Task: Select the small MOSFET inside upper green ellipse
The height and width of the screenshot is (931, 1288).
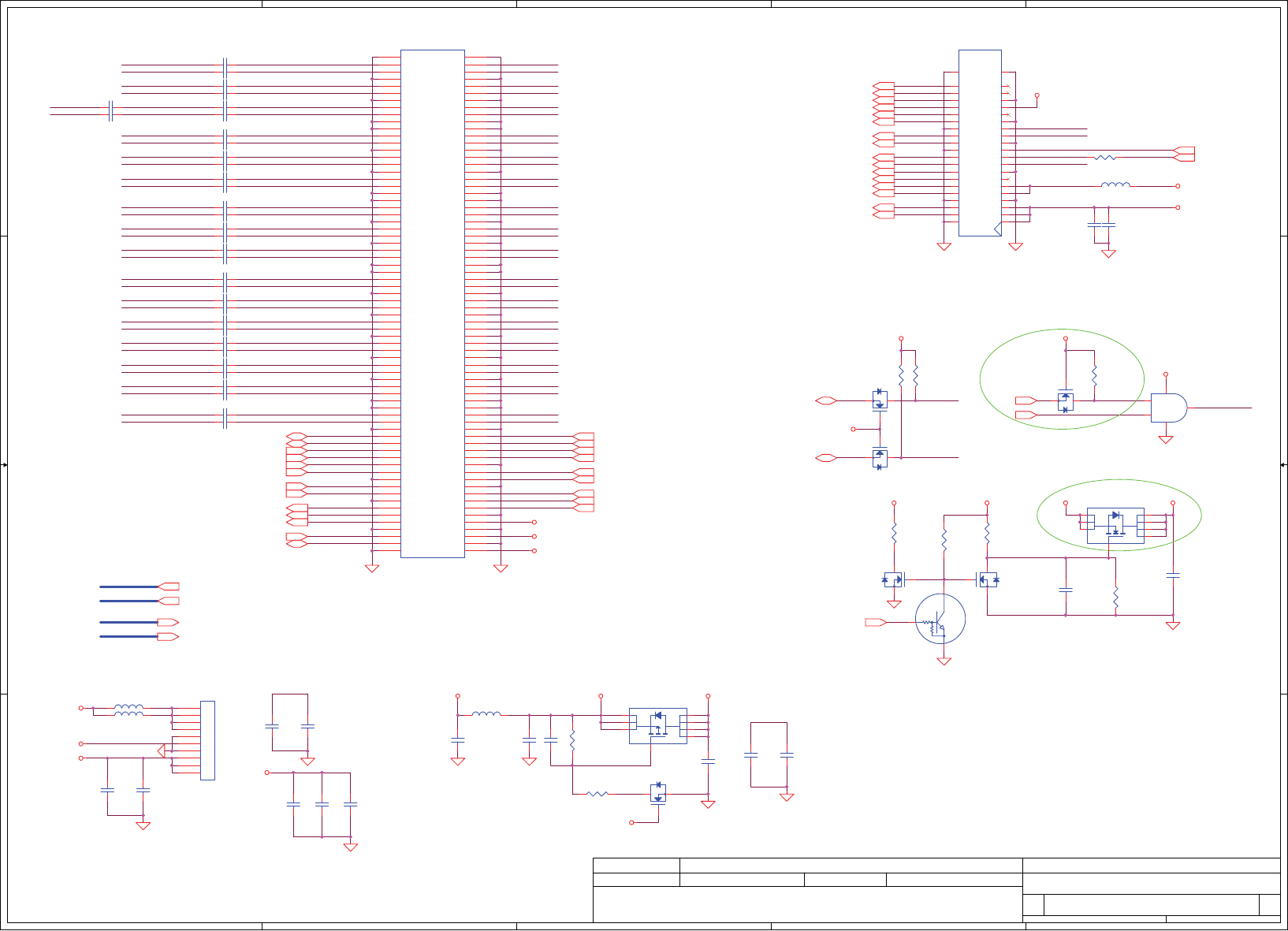Action: pos(1065,401)
